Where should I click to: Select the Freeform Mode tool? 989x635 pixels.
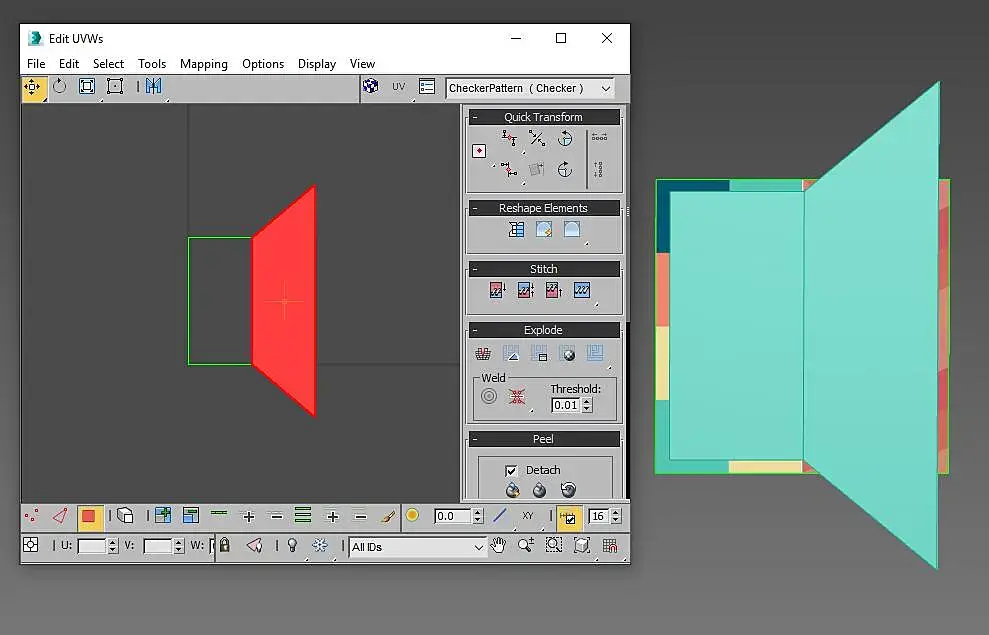coord(115,86)
